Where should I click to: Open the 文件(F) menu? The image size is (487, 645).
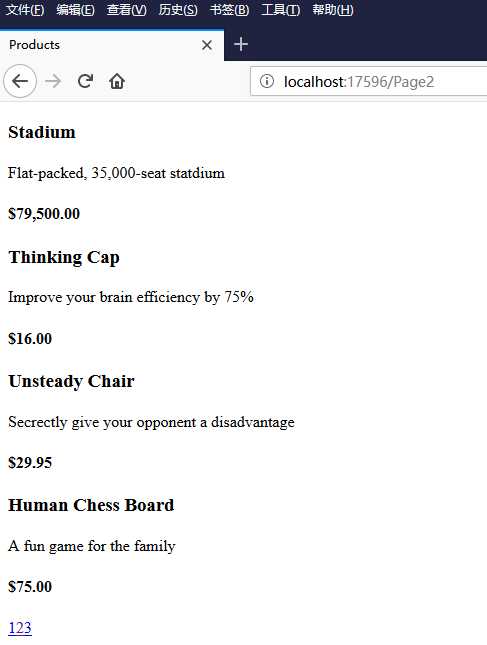[25, 9]
